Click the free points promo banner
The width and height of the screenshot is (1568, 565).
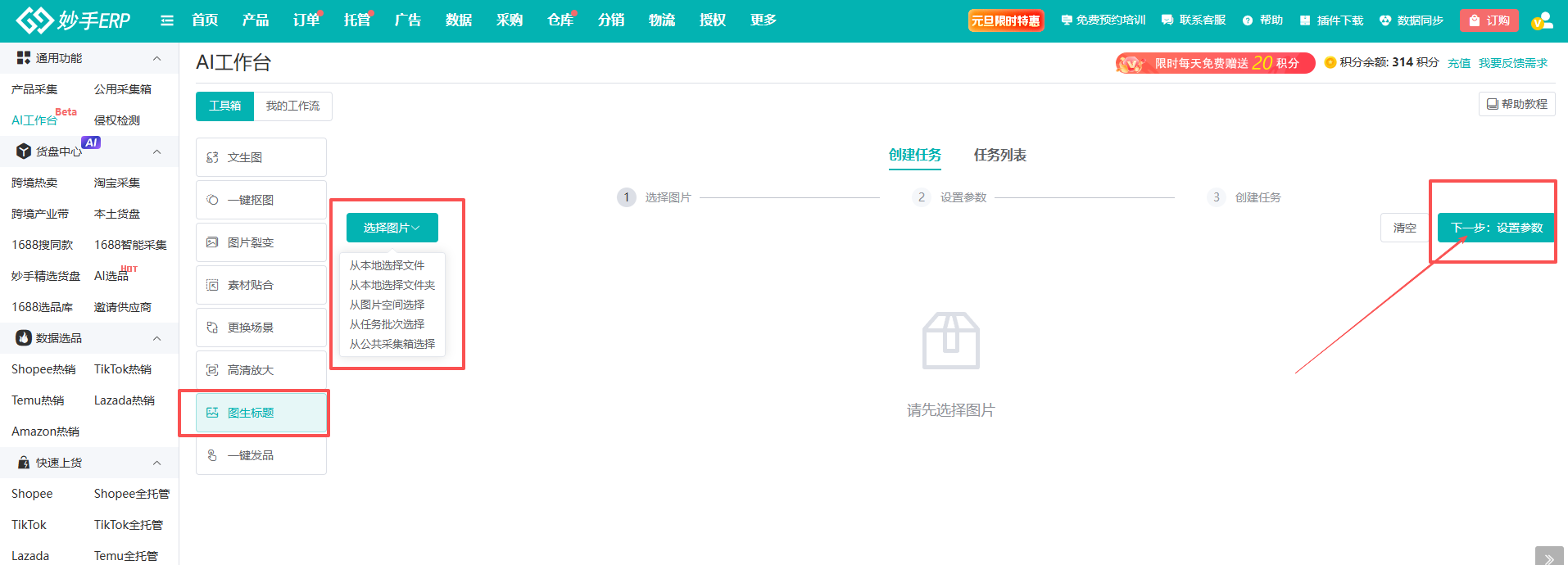(x=1216, y=63)
